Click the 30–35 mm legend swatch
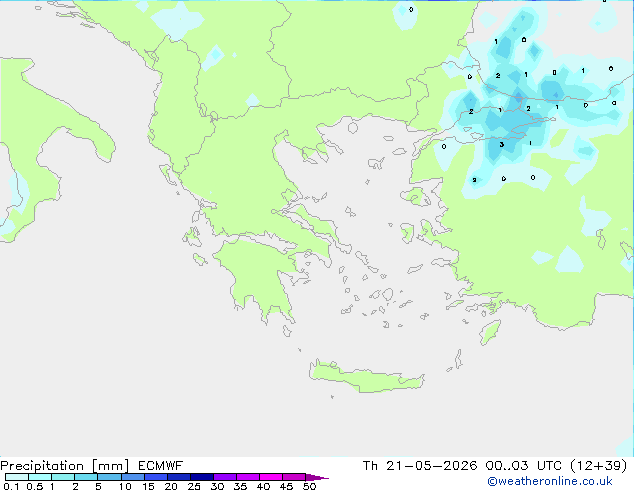Screen dimensions: 634x490 click(x=224, y=477)
